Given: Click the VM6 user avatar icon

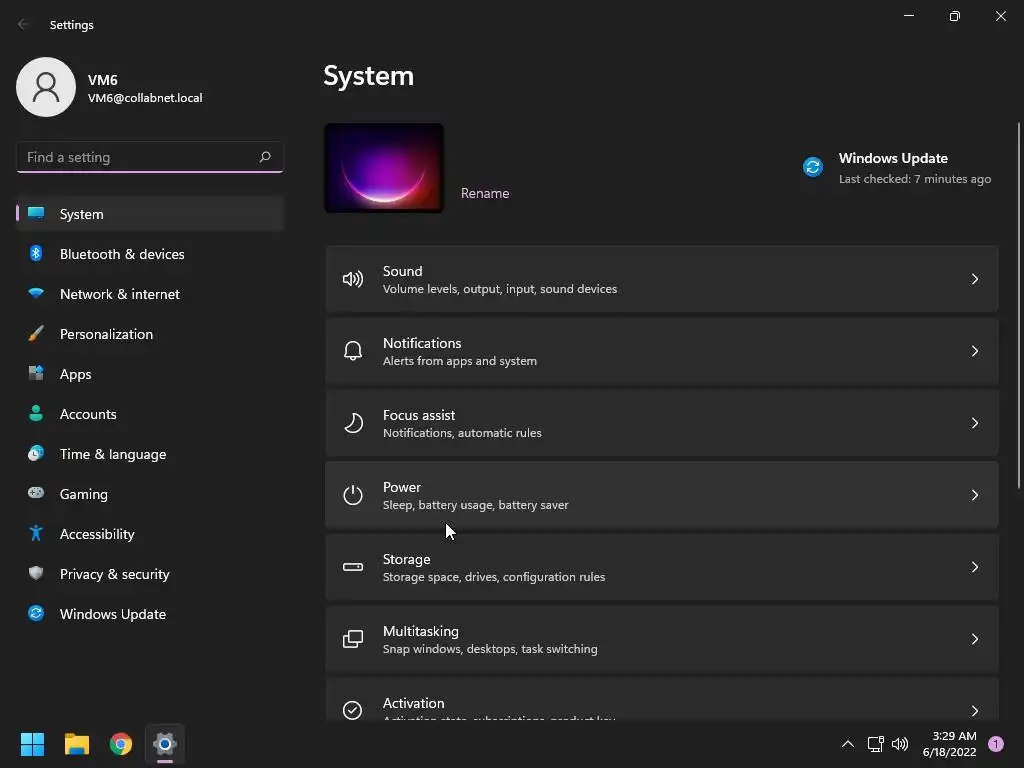Looking at the screenshot, I should click(x=46, y=87).
